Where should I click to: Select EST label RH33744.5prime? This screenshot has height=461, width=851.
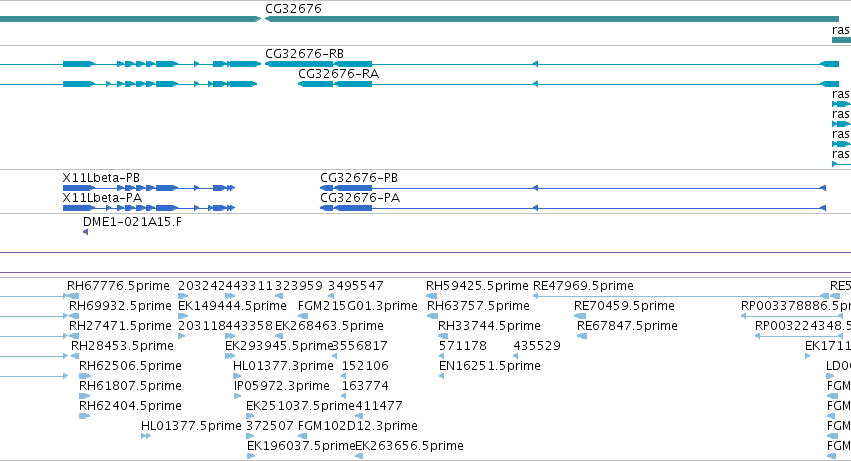(490, 326)
